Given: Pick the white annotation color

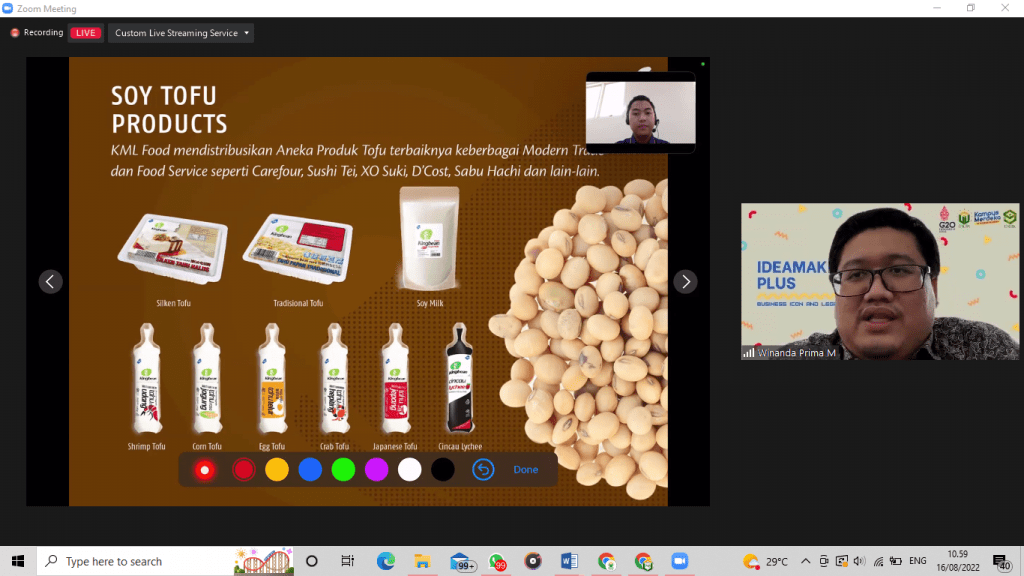Looking at the screenshot, I should 409,470.
